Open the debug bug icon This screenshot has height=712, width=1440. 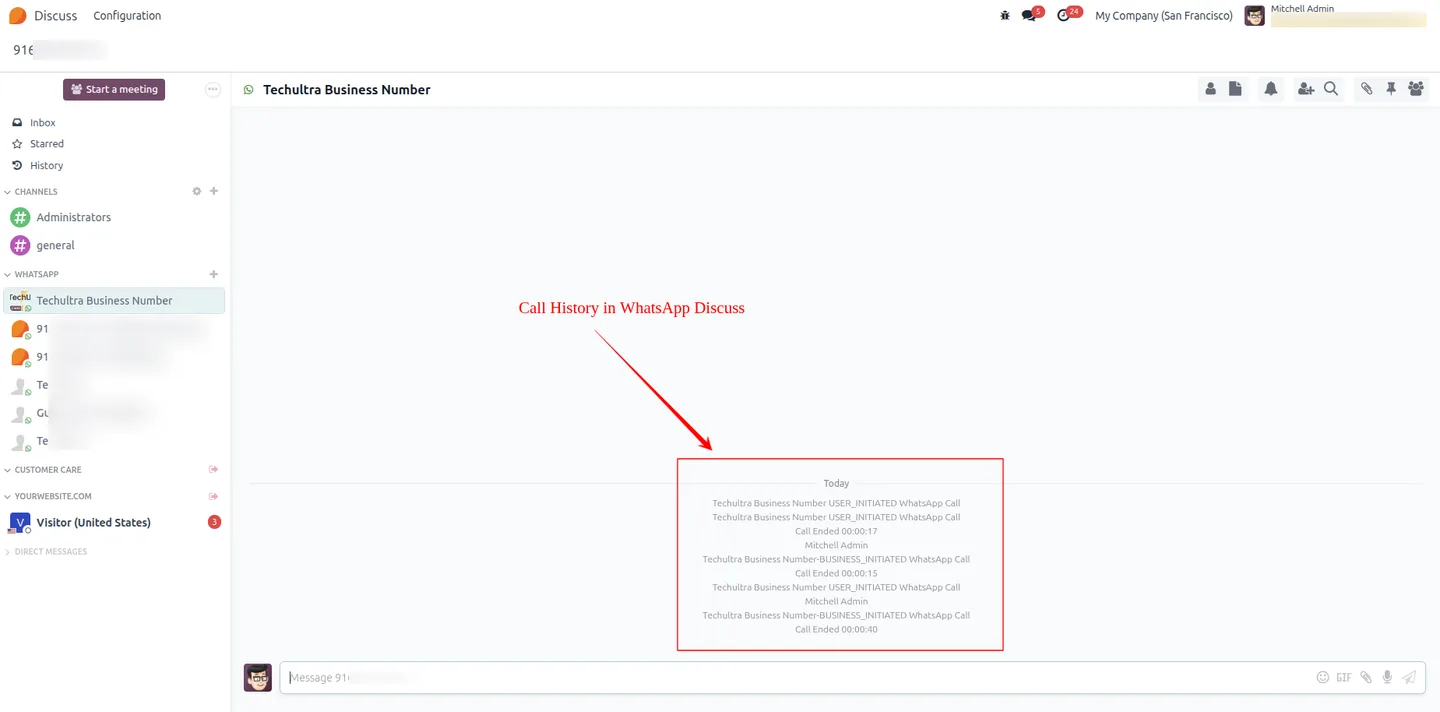pyautogui.click(x=1005, y=16)
